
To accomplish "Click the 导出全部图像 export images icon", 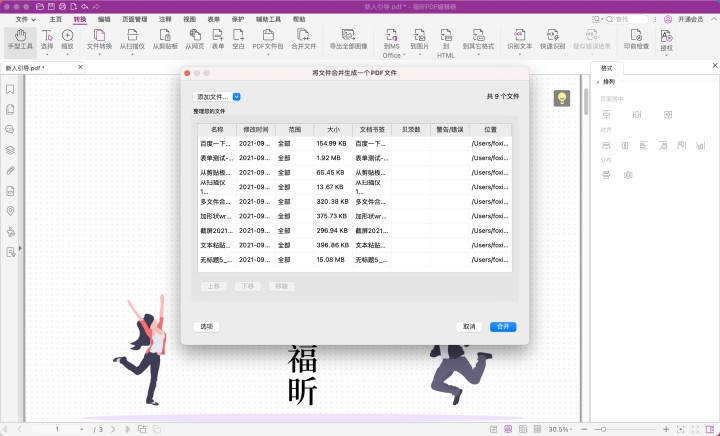I will [x=349, y=39].
